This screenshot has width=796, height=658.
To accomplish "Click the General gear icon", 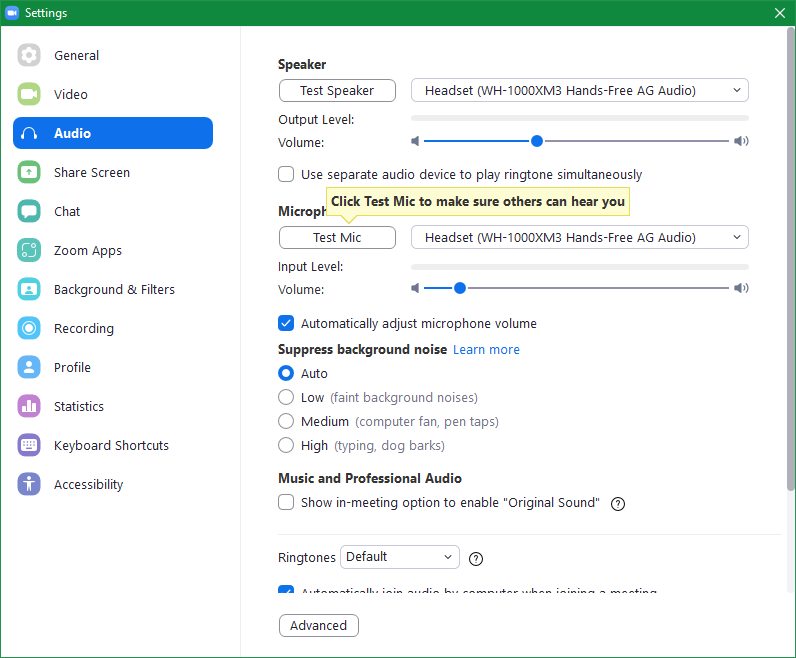I will (29, 55).
